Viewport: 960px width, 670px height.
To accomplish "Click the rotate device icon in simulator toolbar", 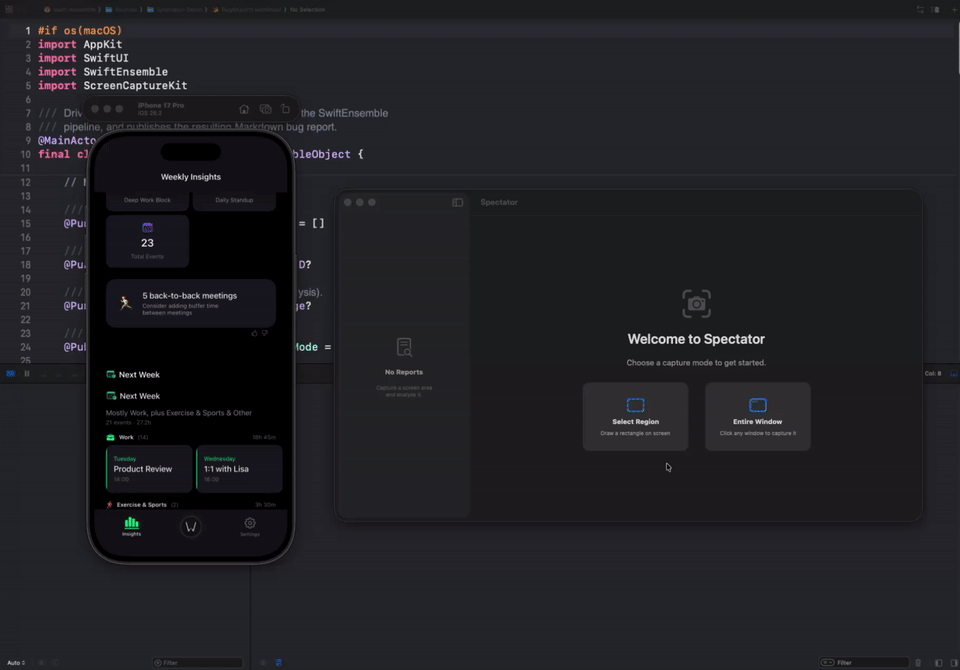I will click(285, 110).
